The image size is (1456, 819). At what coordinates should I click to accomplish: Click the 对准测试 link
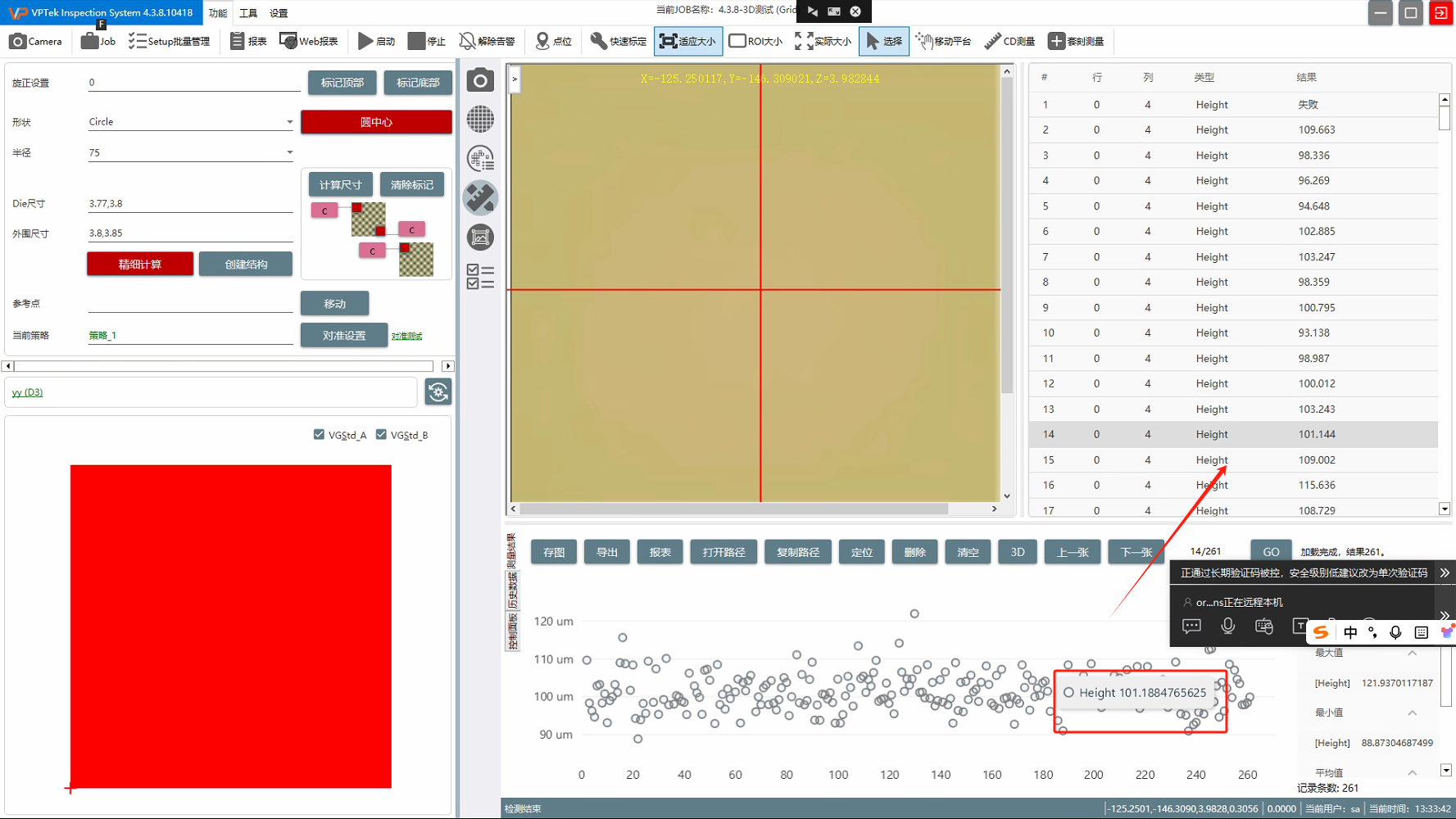click(406, 336)
